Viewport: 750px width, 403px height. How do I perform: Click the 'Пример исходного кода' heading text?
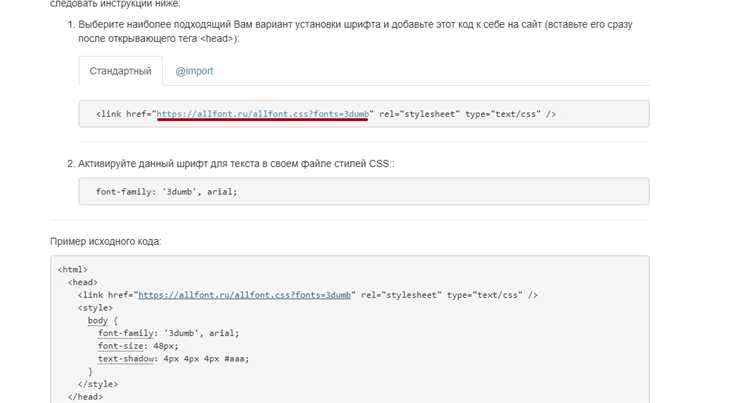click(x=106, y=241)
